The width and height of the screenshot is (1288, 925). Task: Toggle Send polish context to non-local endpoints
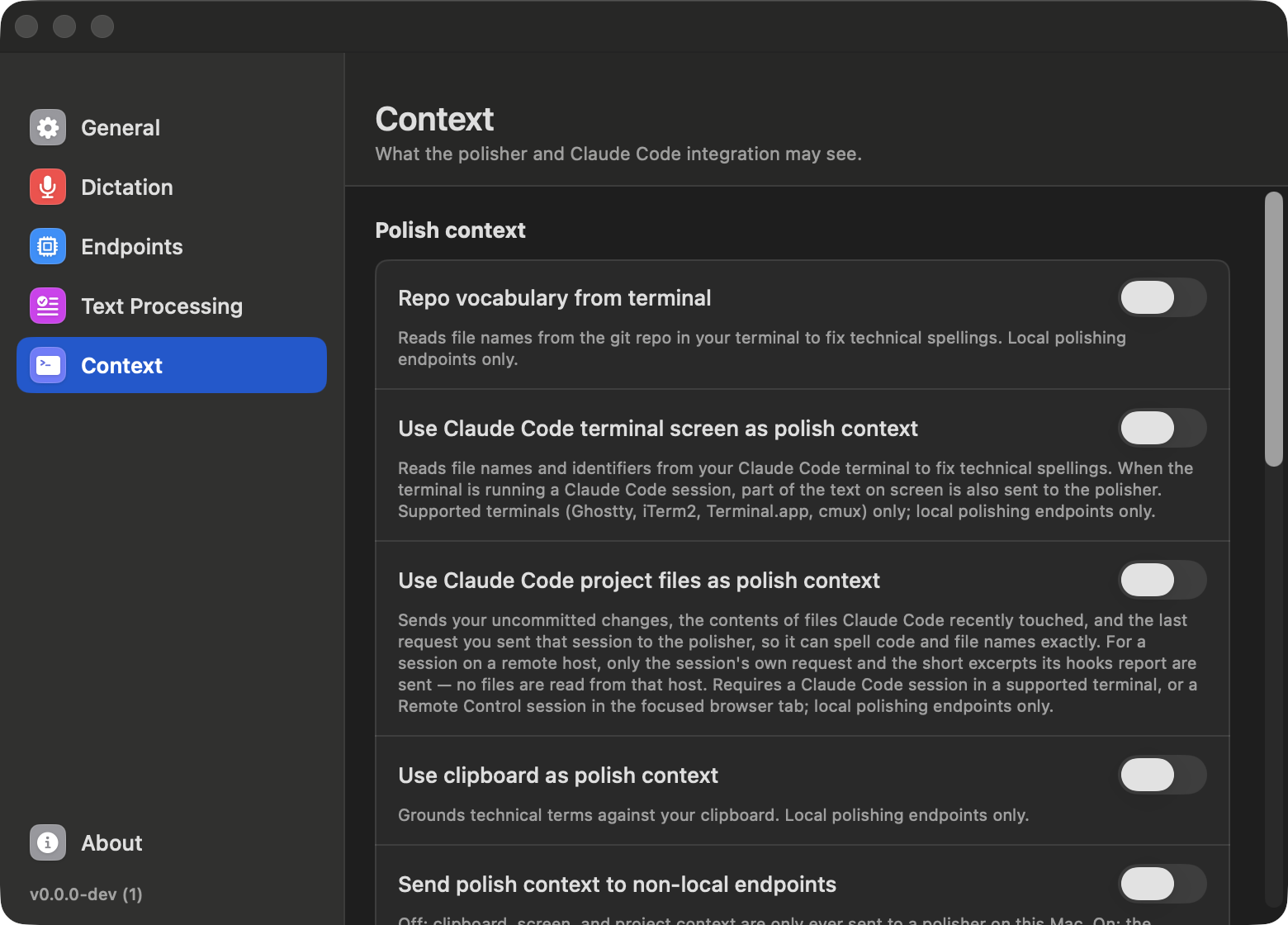(x=1163, y=884)
